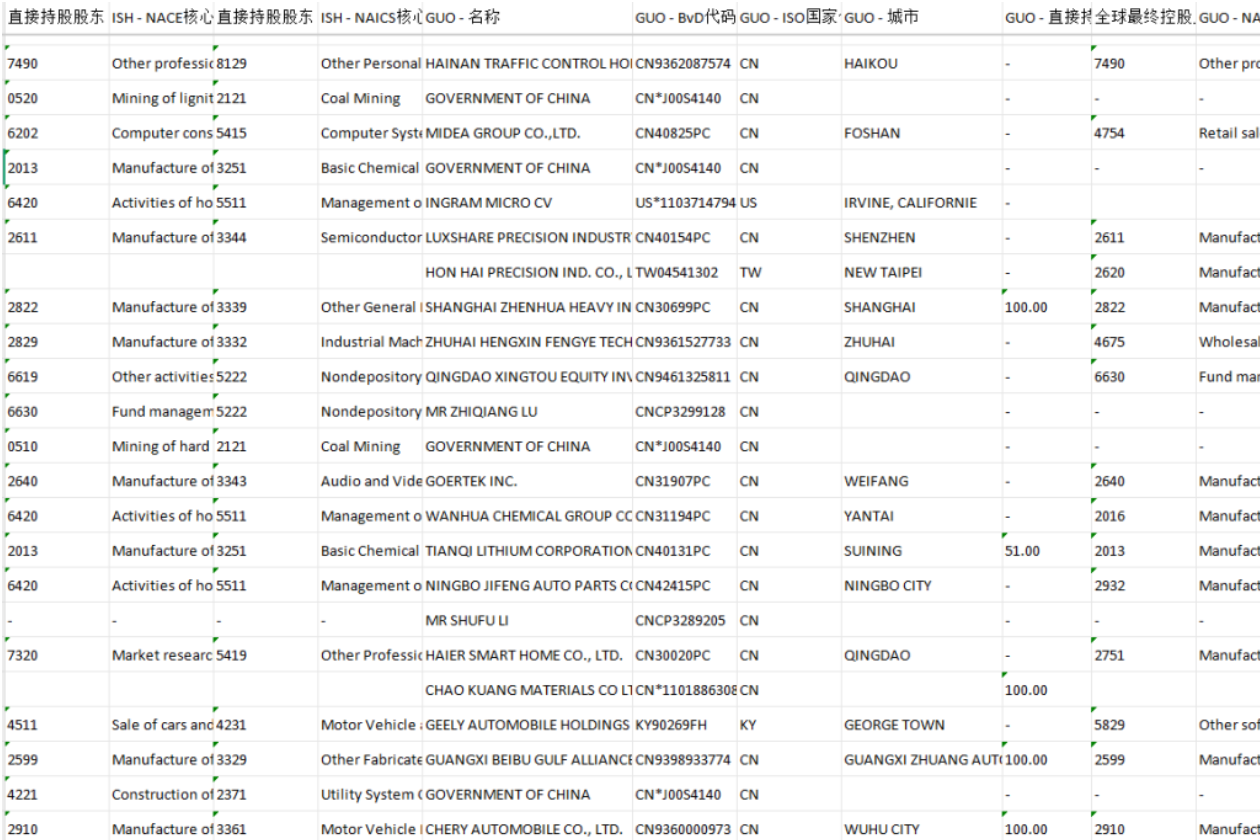The image size is (1260, 840).
Task: Click the 'GEORGE TOWN' city cell
Action: pos(922,725)
